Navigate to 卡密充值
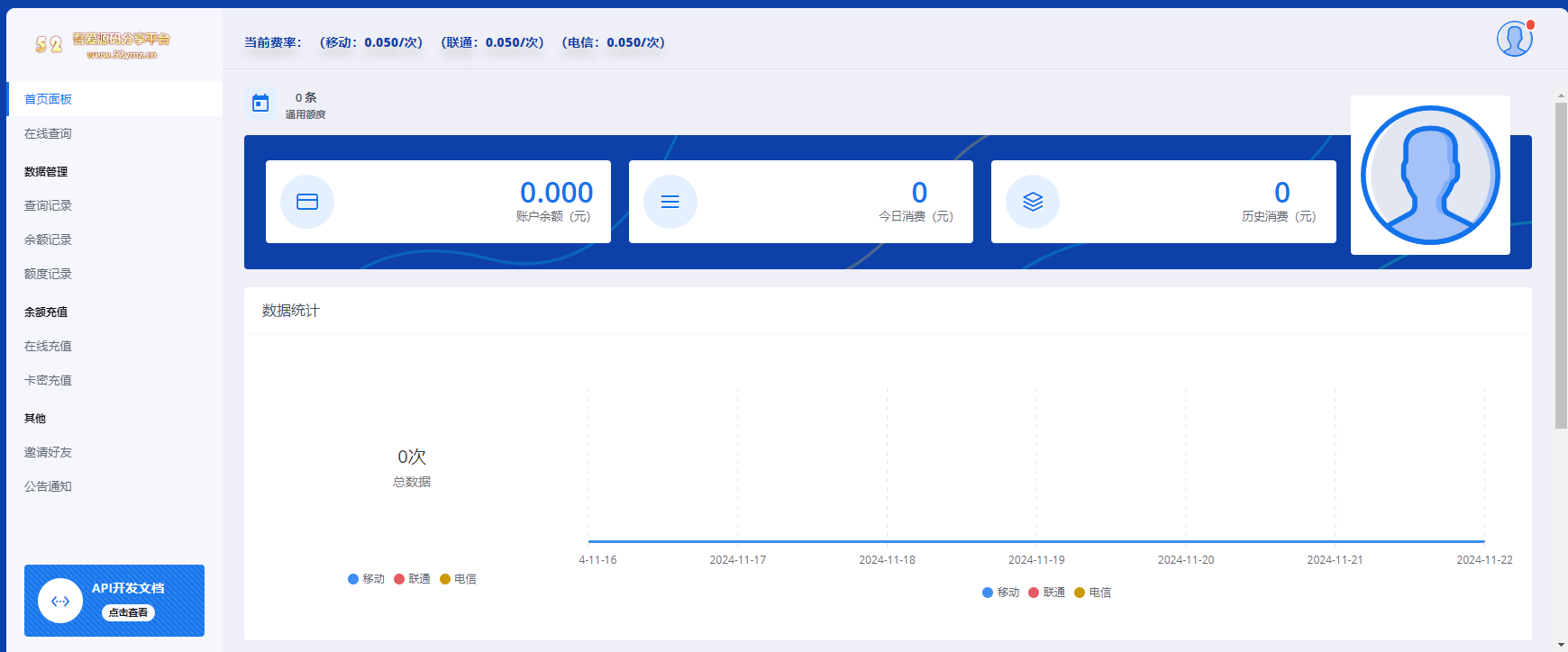This screenshot has height=652, width=1568. tap(114, 380)
